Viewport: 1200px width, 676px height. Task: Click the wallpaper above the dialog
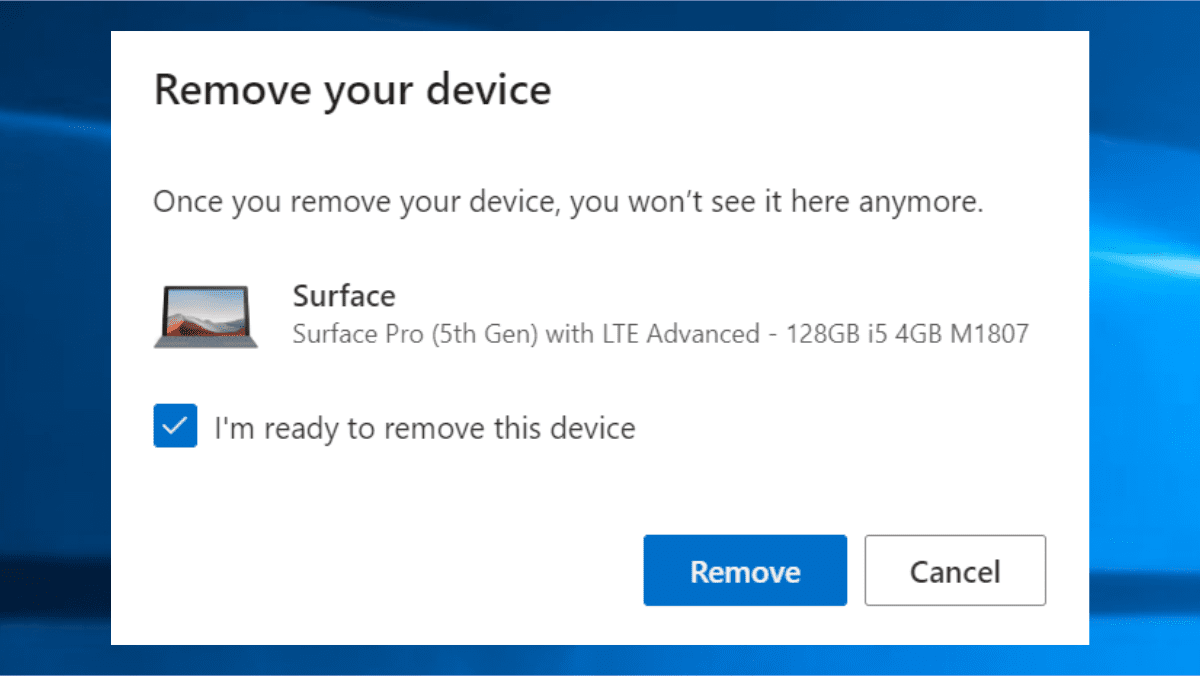[x=600, y=15]
